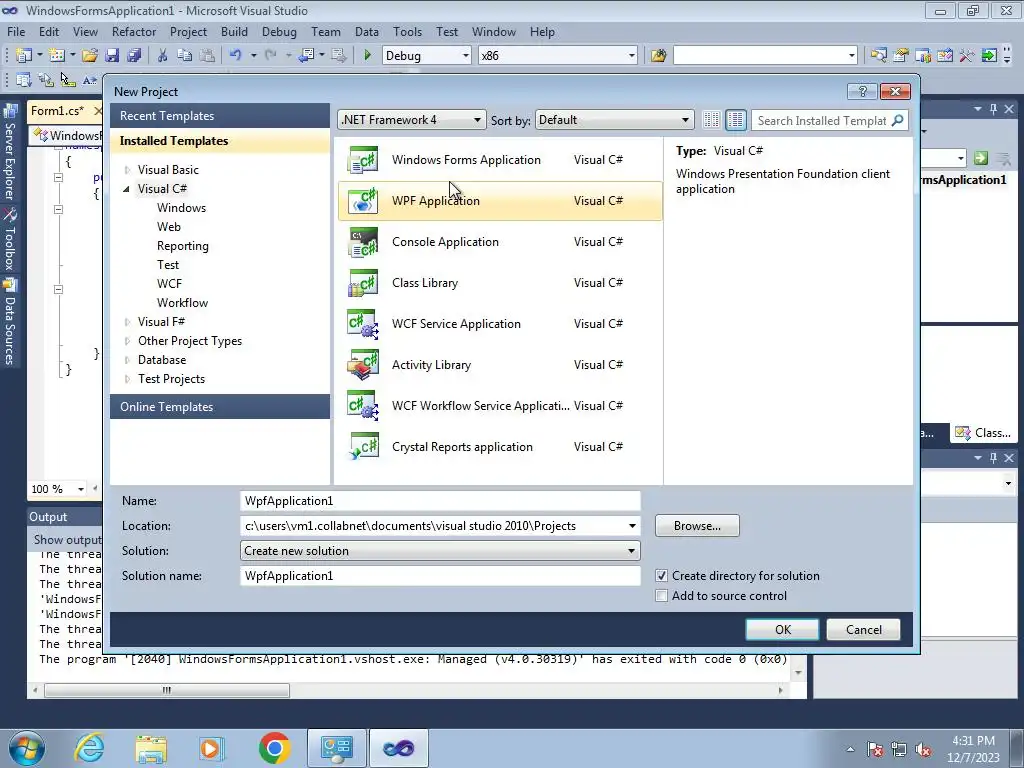1024x768 pixels.
Task: Click the Open File folder icon
Action: [89, 56]
